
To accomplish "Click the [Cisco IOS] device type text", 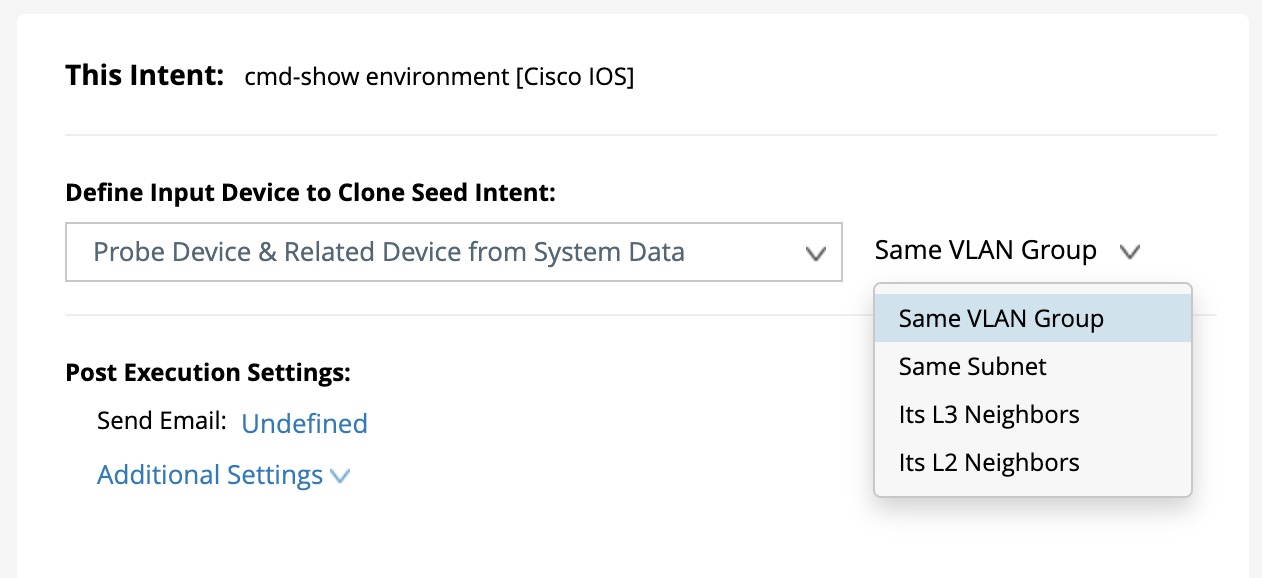I will (574, 77).
